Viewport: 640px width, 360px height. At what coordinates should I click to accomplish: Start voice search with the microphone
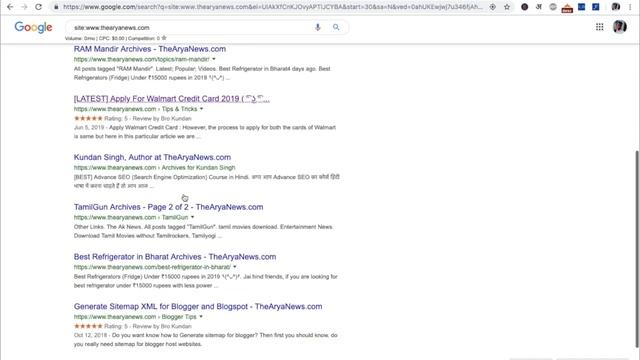click(x=318, y=27)
